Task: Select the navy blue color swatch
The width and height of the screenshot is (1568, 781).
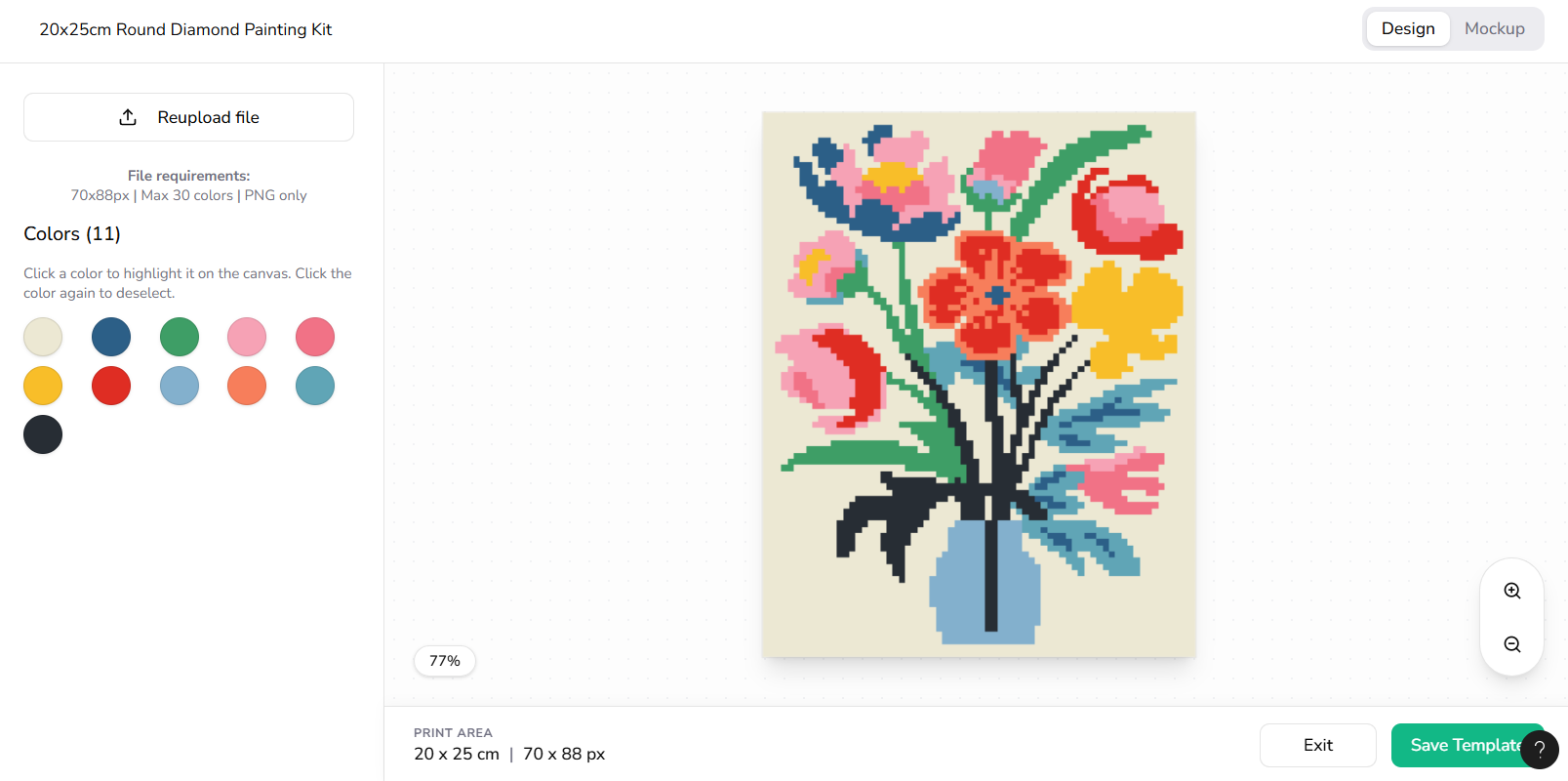Action: tap(111, 337)
